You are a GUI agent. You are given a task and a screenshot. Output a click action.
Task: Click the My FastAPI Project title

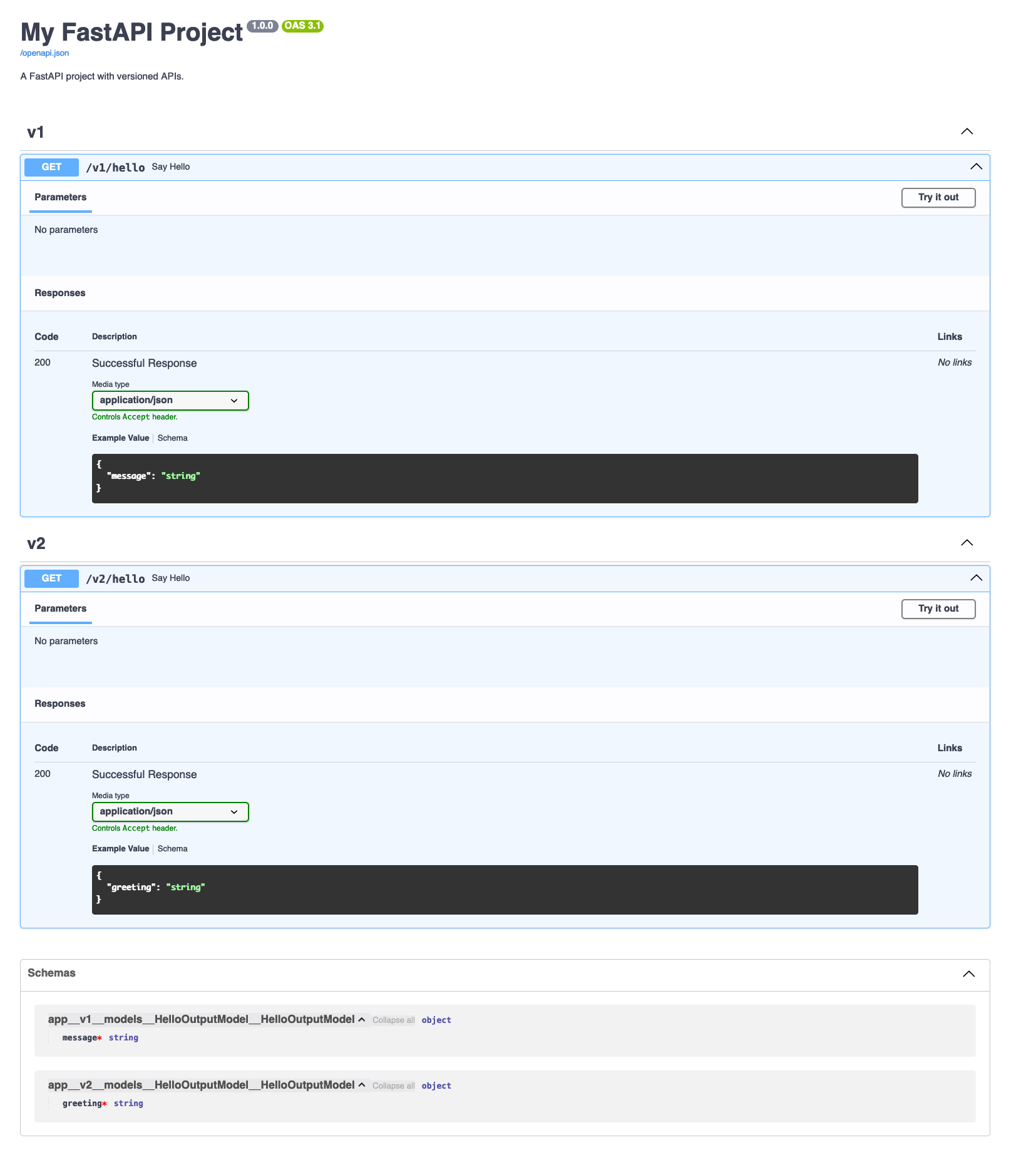point(131,33)
